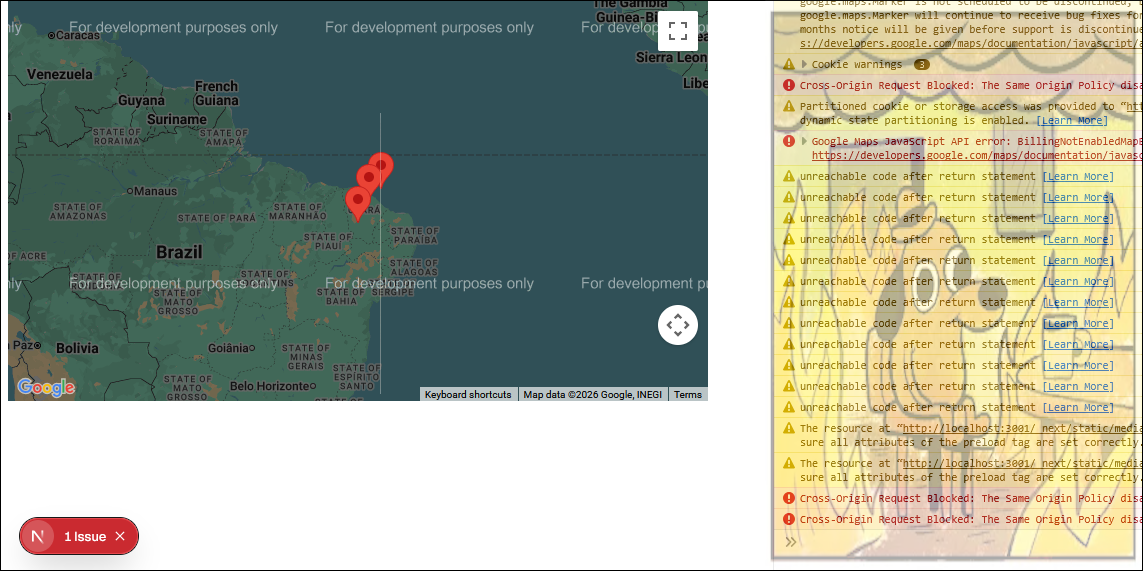Select the lowest red map marker

click(357, 201)
